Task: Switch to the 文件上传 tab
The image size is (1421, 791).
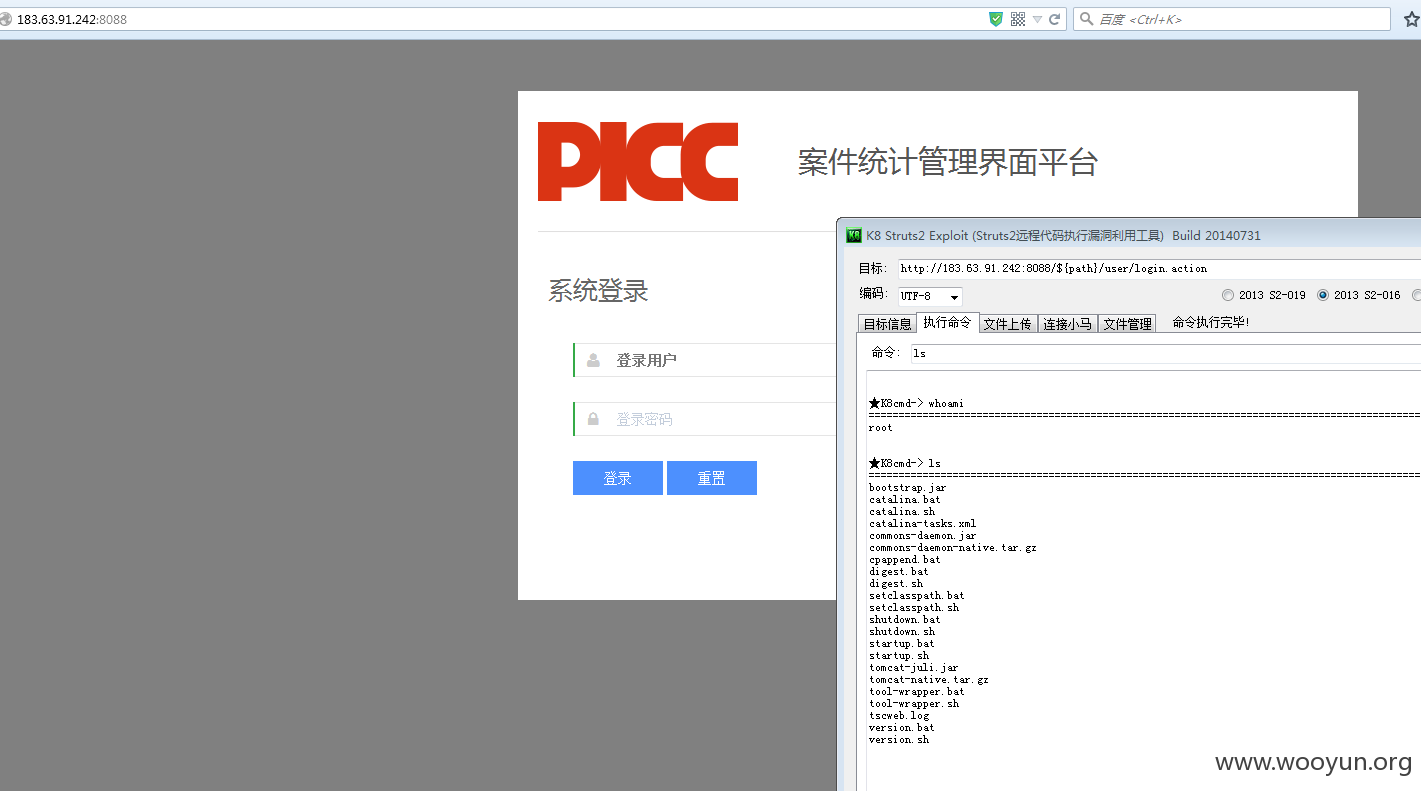Action: (1007, 324)
